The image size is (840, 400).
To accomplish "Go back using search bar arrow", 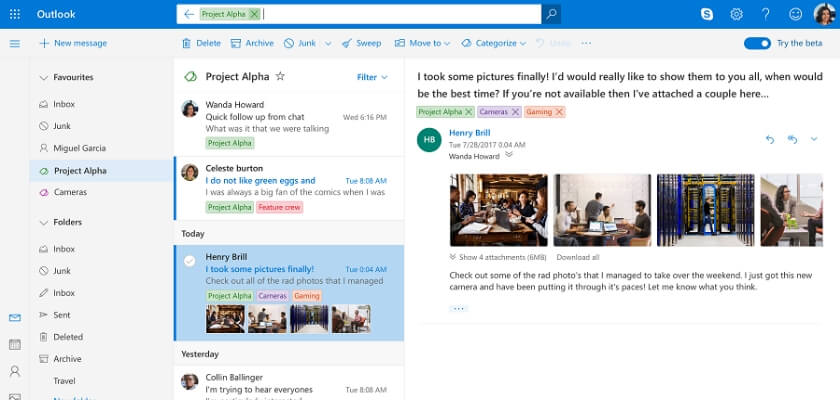I will pyautogui.click(x=189, y=14).
